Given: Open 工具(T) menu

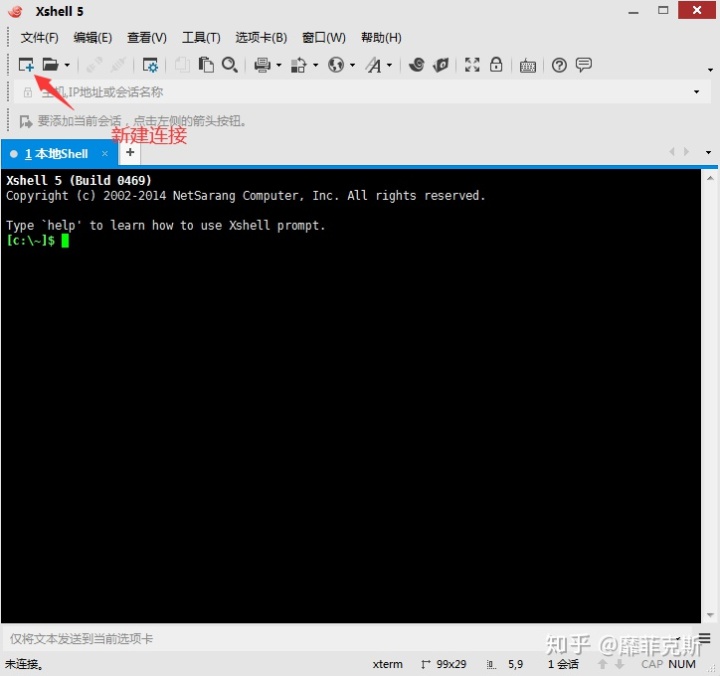Looking at the screenshot, I should [x=201, y=38].
